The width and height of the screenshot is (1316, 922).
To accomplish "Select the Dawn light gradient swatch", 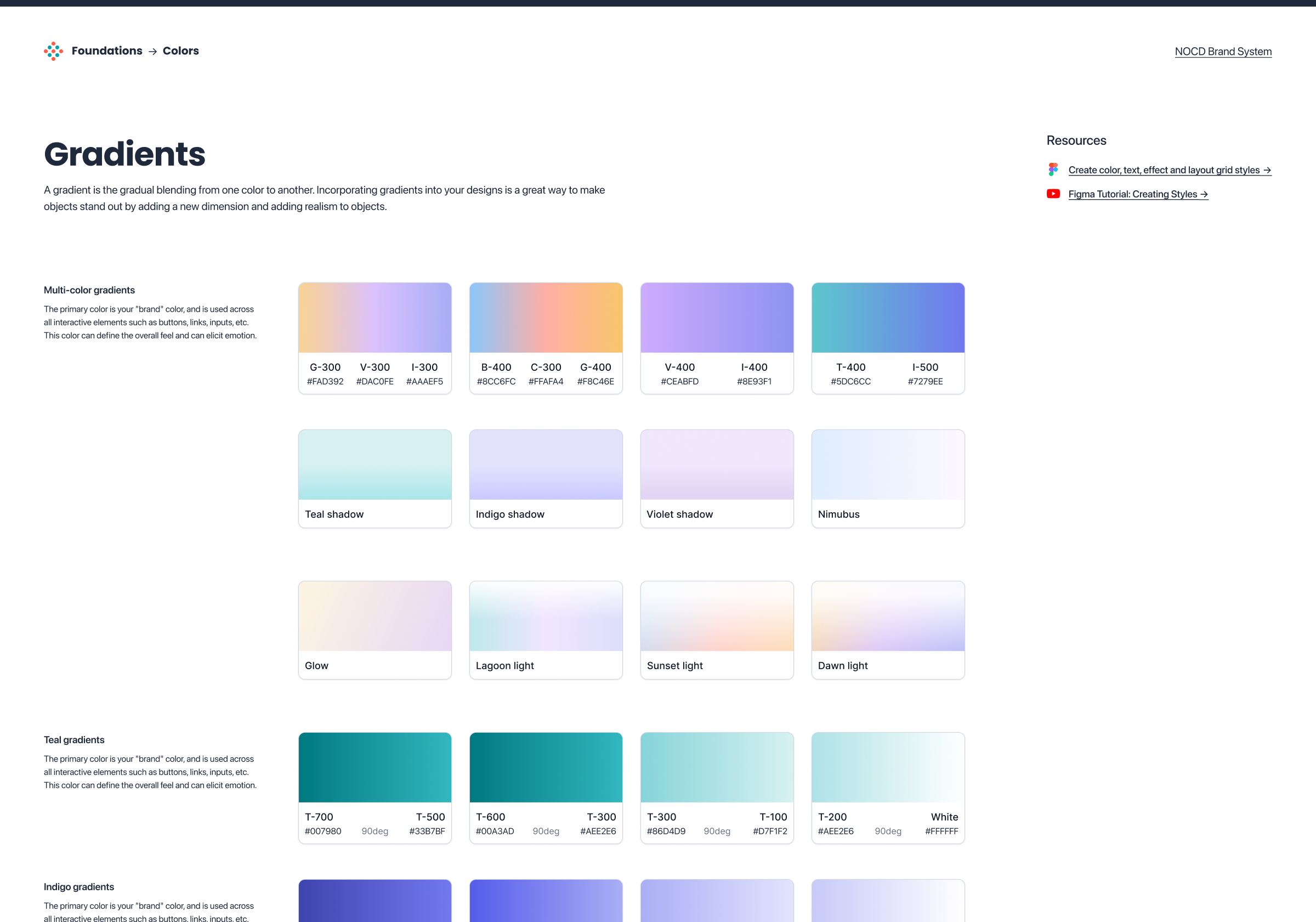I will click(888, 616).
